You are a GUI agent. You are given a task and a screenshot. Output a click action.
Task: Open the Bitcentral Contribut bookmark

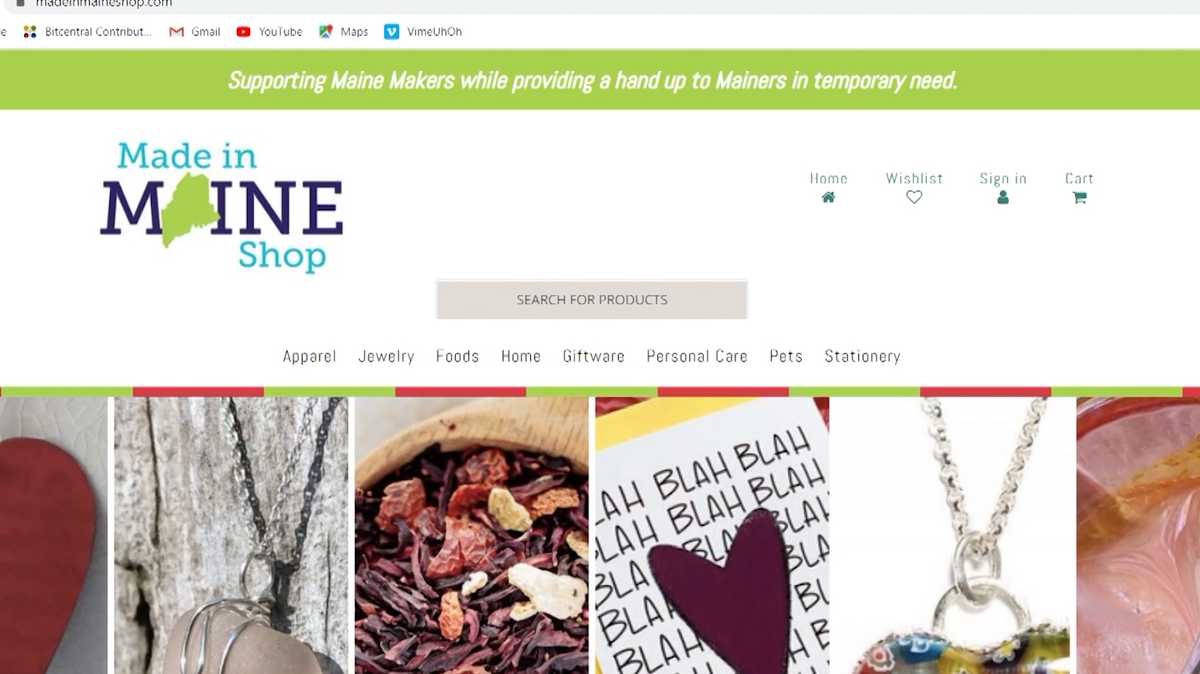tap(87, 32)
